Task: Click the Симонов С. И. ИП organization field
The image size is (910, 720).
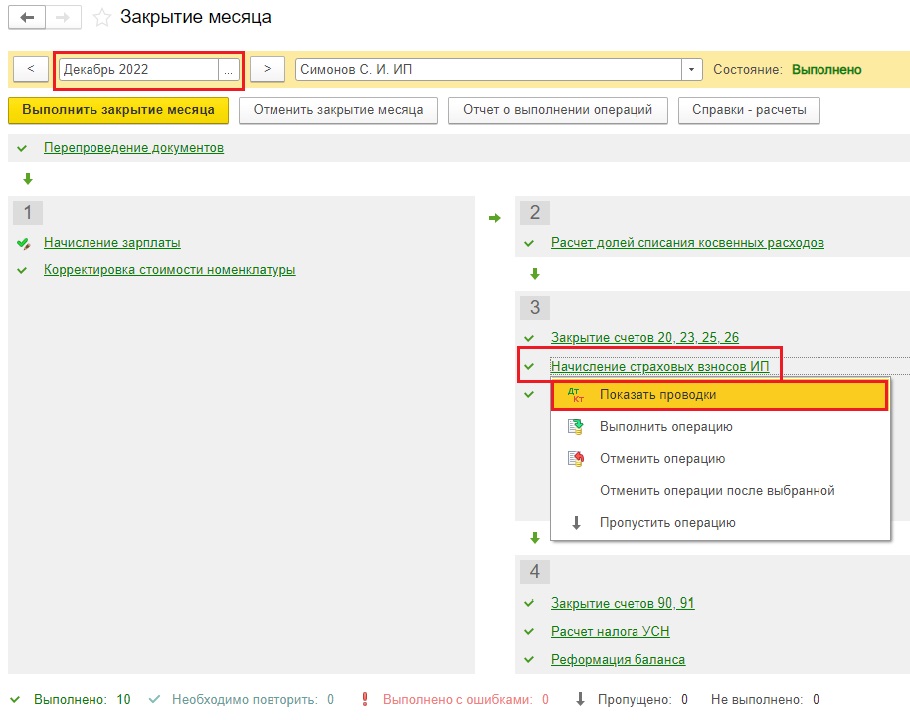Action: click(x=488, y=70)
